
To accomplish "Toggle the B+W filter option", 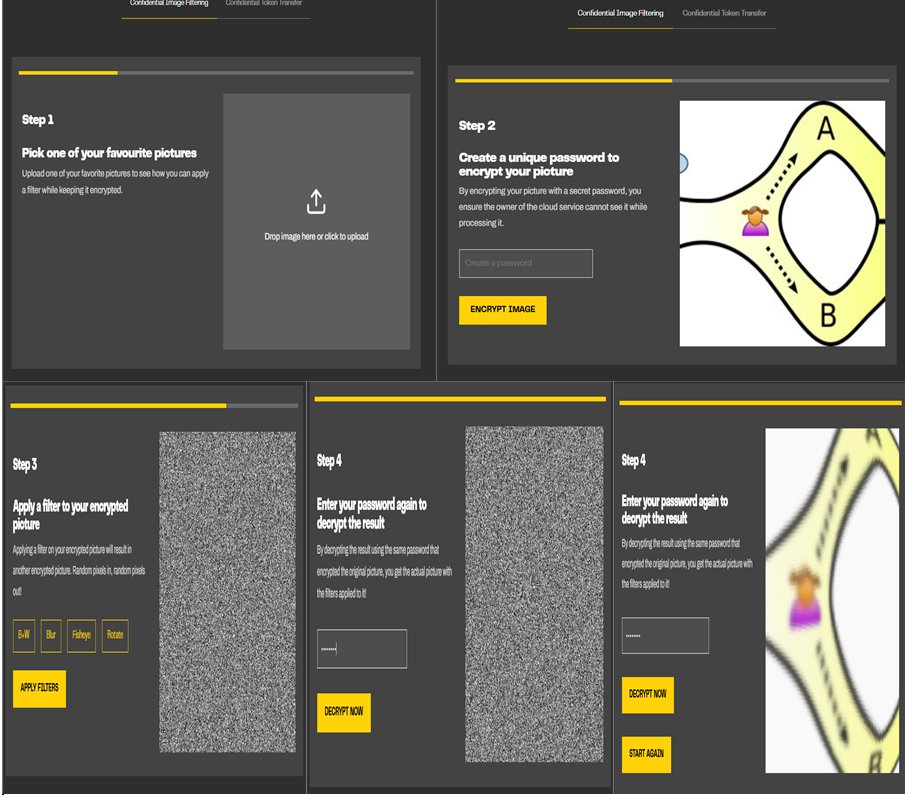I will (x=24, y=636).
